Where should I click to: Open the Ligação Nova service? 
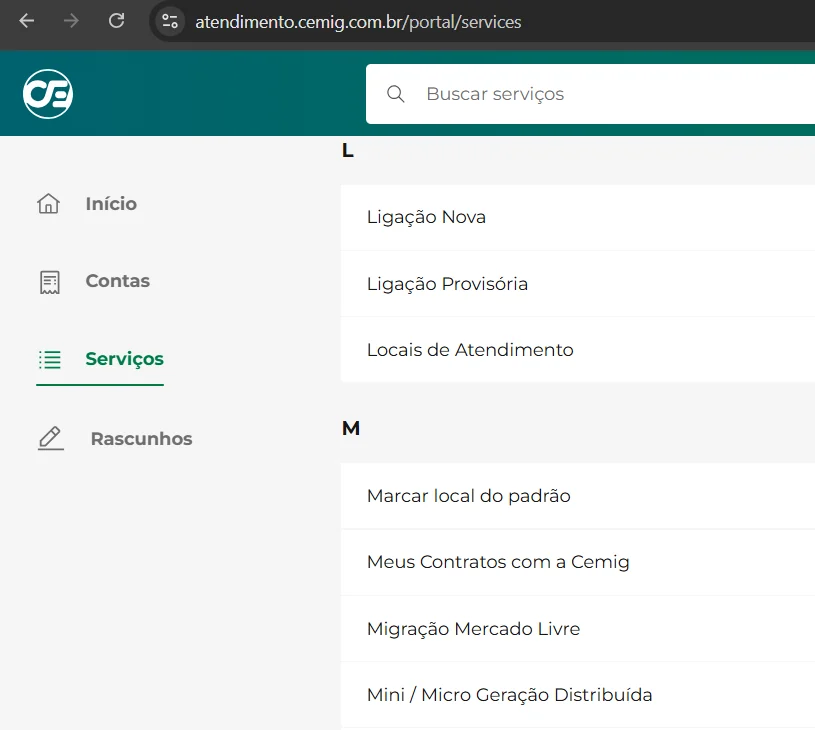(577, 217)
